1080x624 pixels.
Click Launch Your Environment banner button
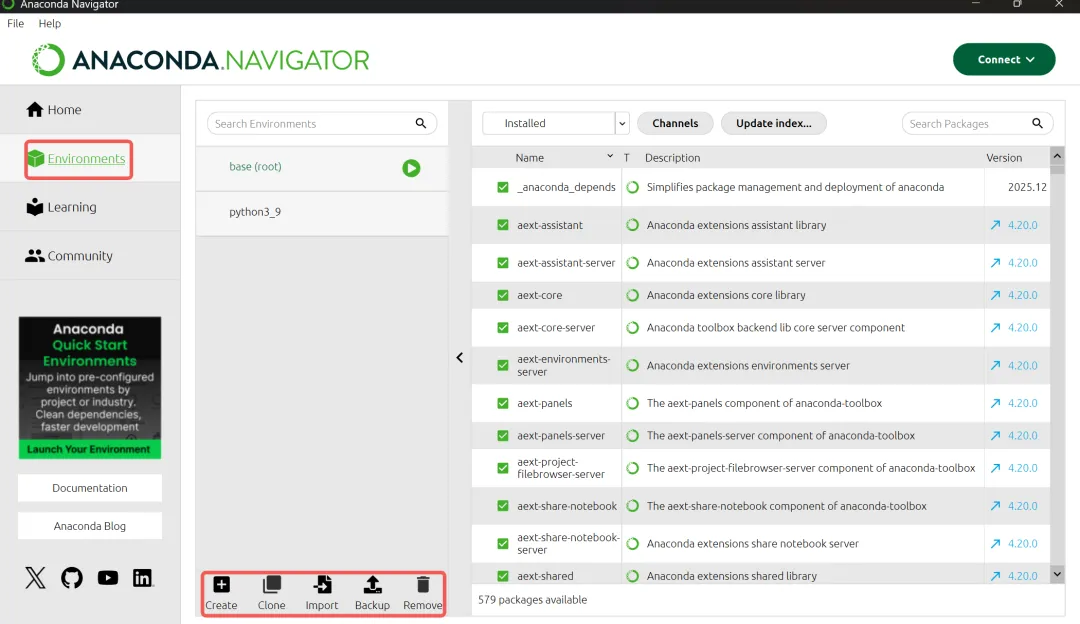click(x=90, y=449)
